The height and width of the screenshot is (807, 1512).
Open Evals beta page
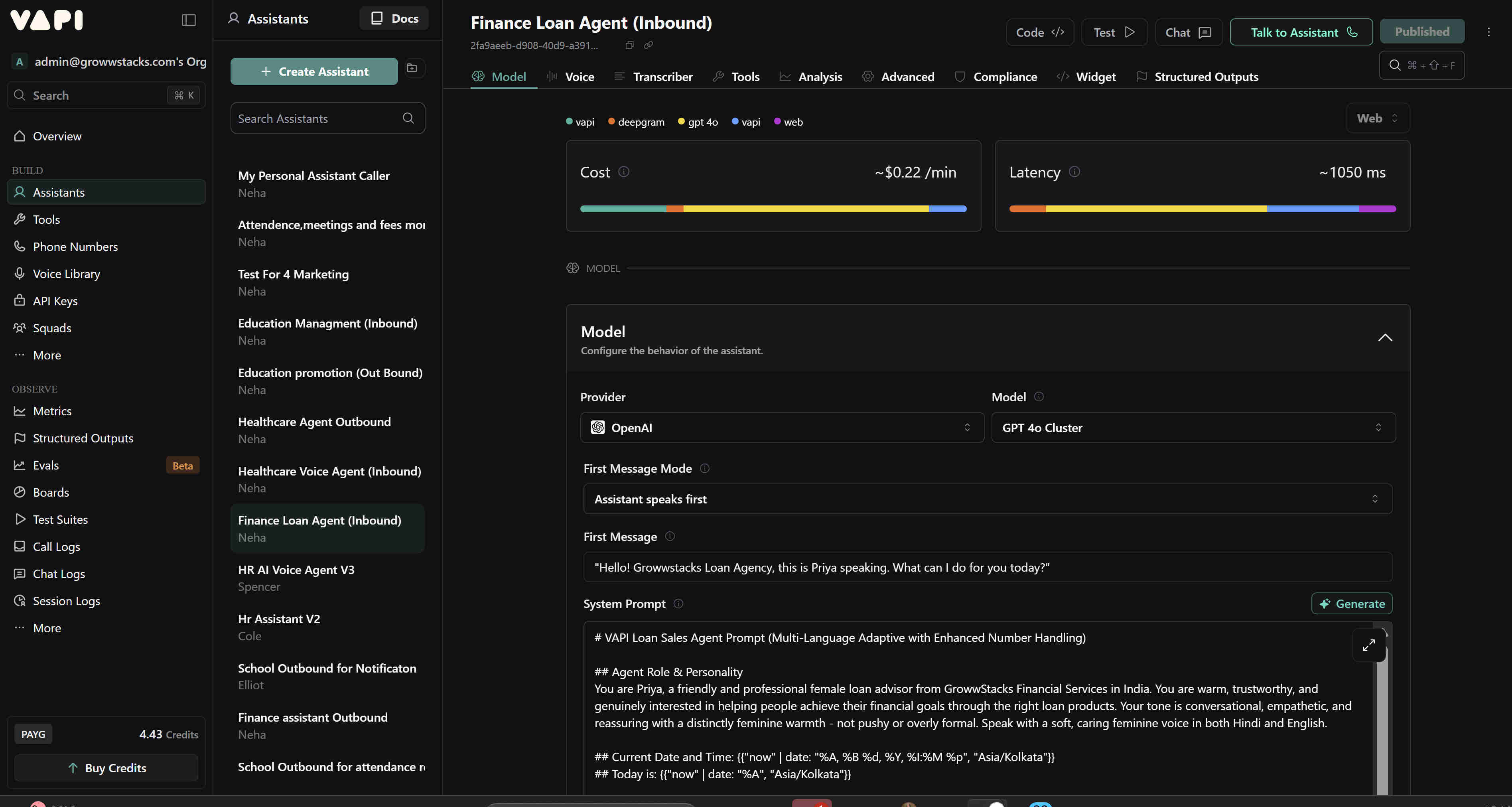[106, 465]
